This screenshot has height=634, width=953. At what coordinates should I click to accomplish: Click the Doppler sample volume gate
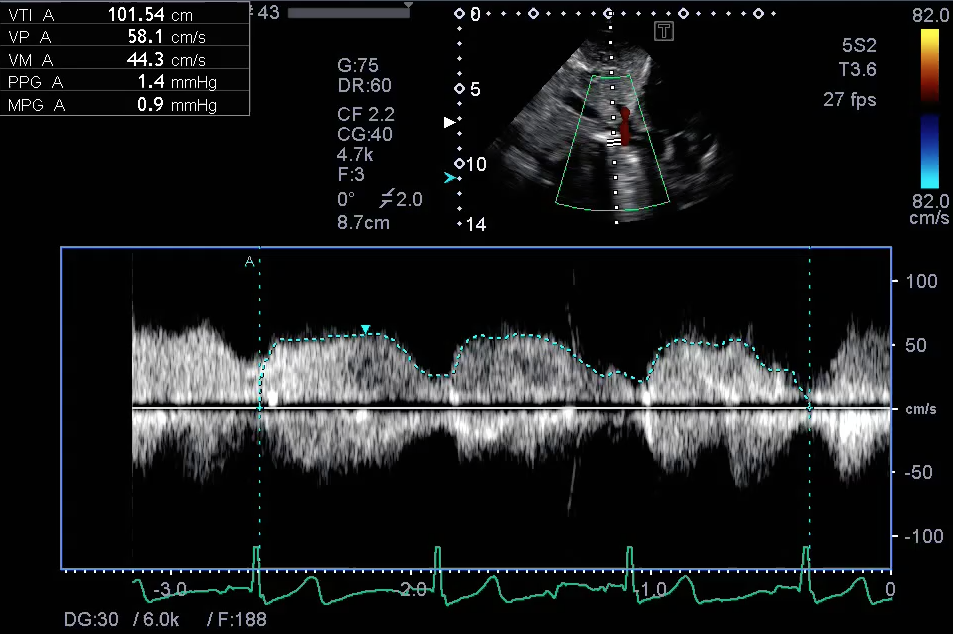[612, 143]
